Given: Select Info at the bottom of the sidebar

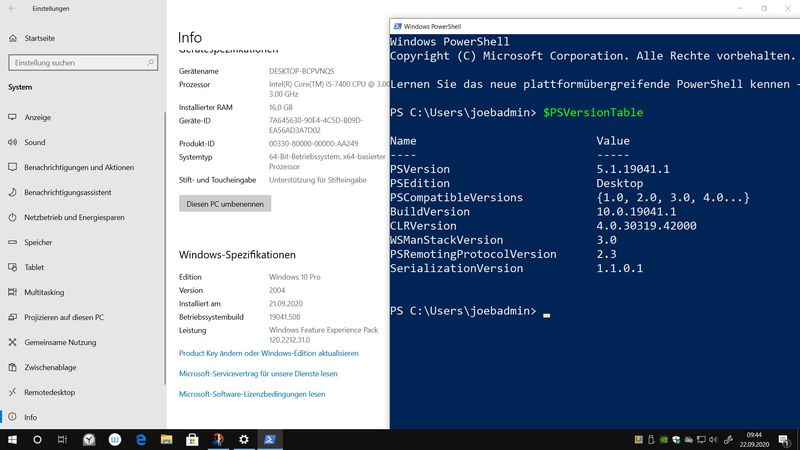Looking at the screenshot, I should (x=31, y=417).
